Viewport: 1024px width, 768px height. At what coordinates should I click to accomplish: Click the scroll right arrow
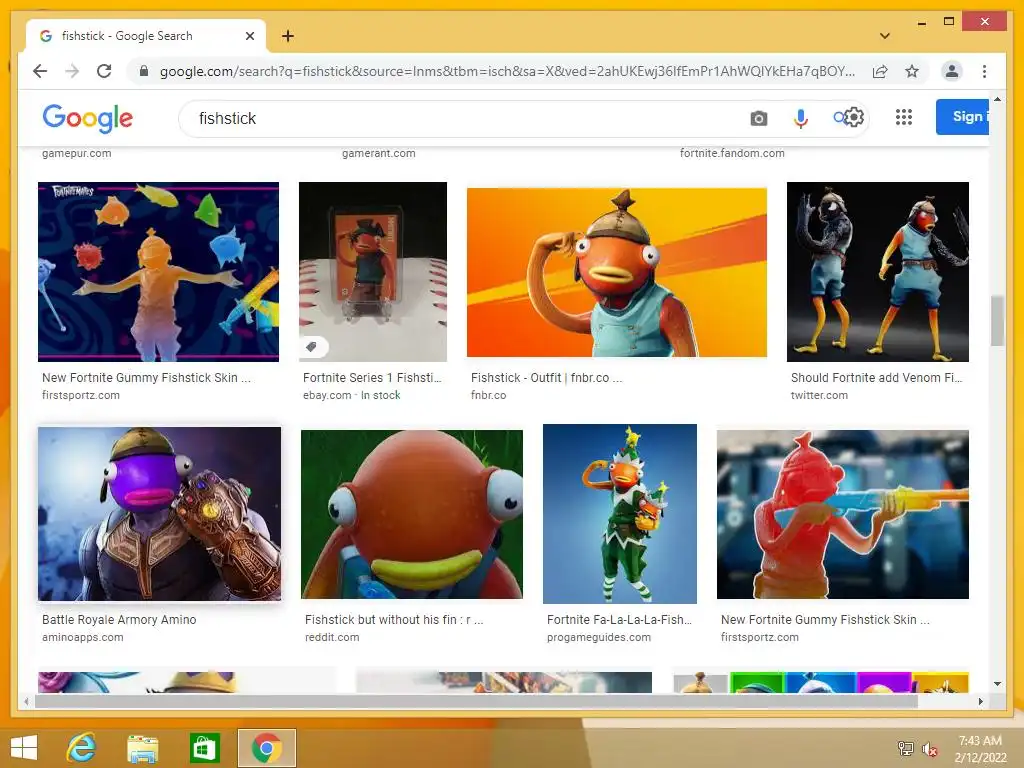point(980,701)
